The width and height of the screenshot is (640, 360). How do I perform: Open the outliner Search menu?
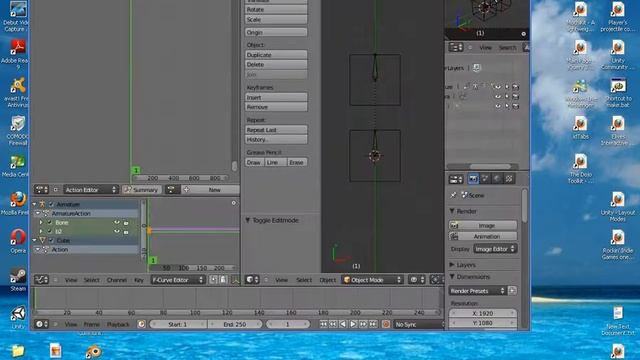(x=507, y=47)
